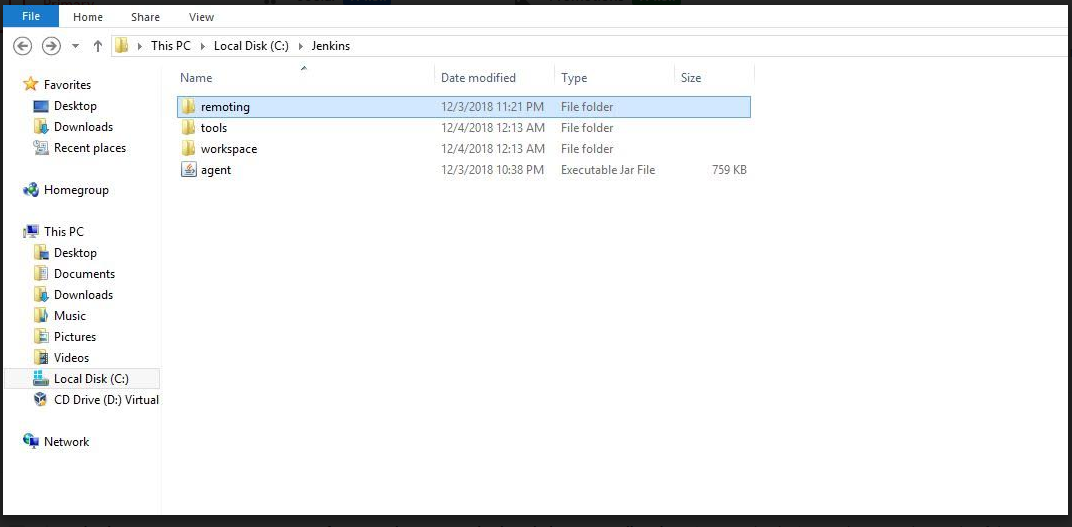Select Local Disk (C:) in address breadcrumb
Viewport: 1072px width, 527px height.
point(252,46)
